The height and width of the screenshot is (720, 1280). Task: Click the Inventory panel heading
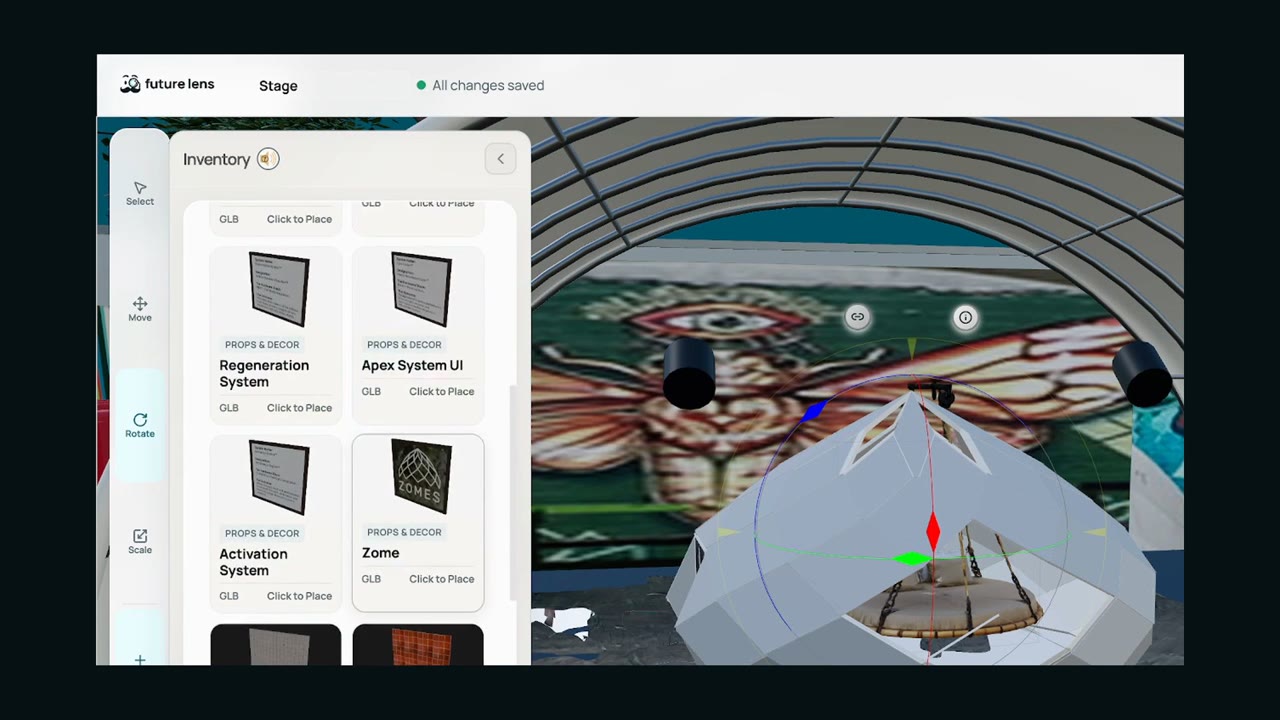coord(216,159)
